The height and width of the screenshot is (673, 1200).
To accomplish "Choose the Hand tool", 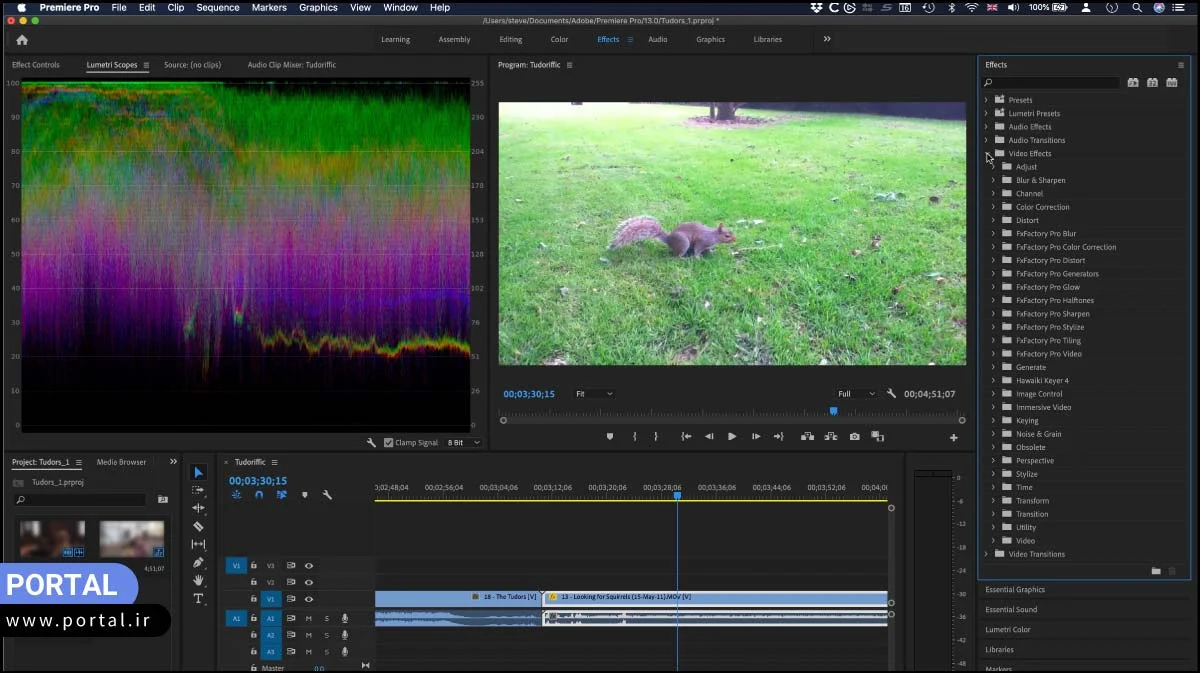I will tap(198, 580).
